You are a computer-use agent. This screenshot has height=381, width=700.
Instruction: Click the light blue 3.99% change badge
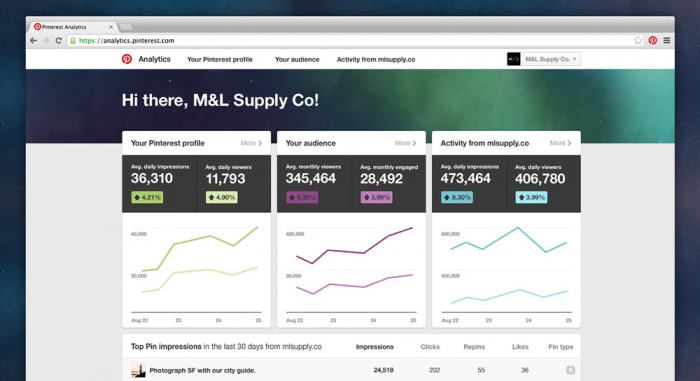click(531, 197)
